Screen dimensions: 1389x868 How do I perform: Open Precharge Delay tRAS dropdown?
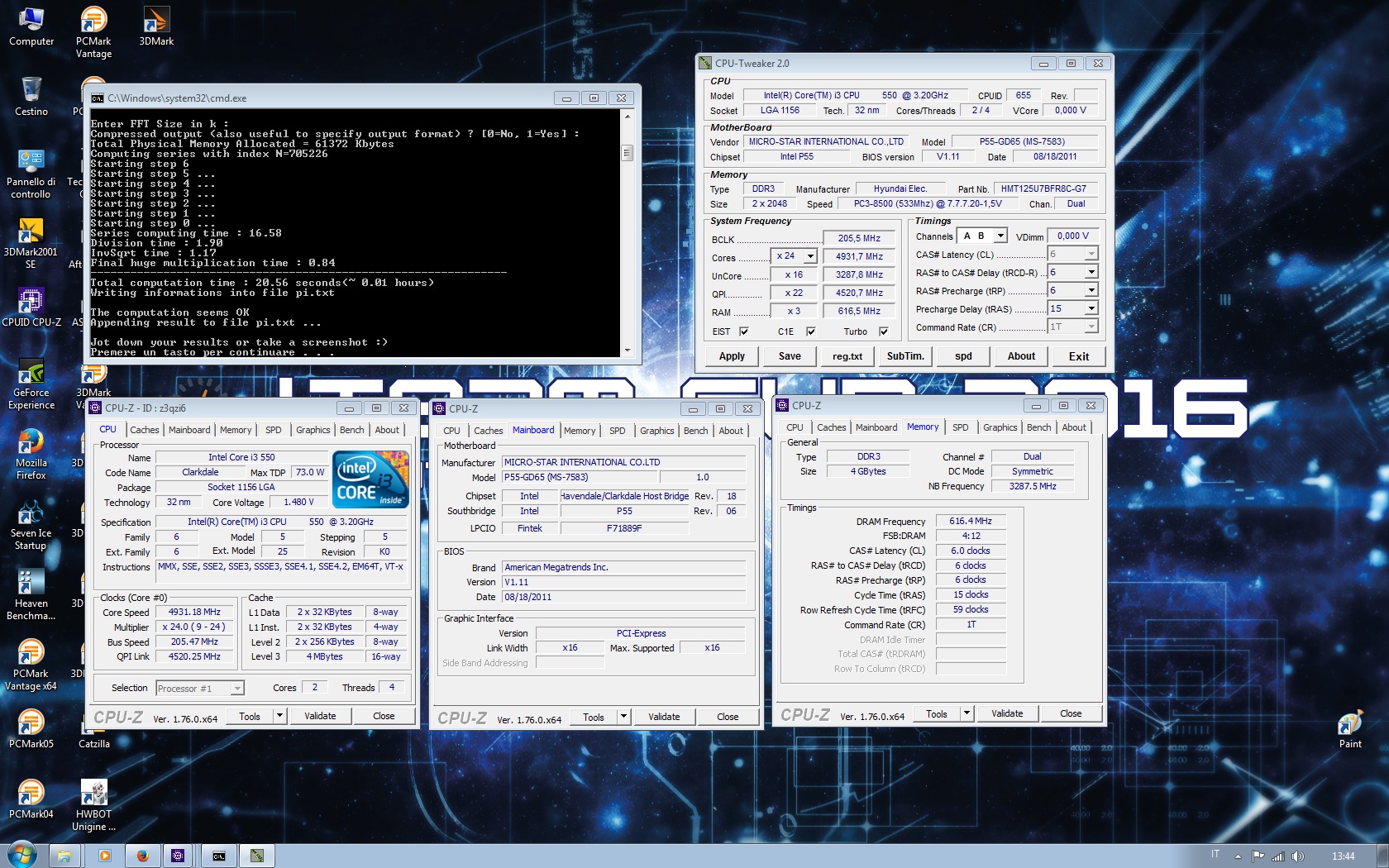1091,308
